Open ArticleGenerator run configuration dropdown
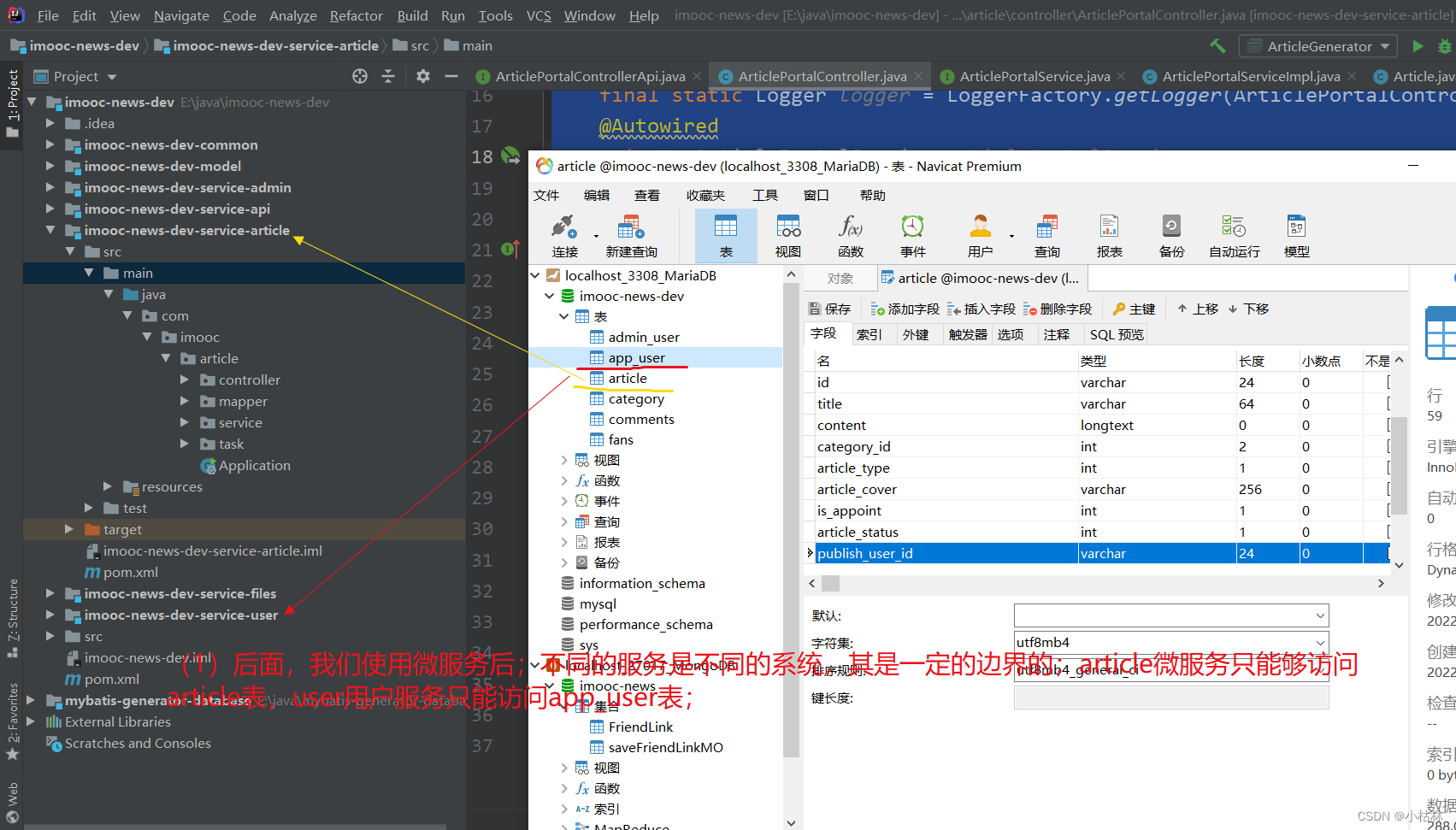 (1317, 46)
